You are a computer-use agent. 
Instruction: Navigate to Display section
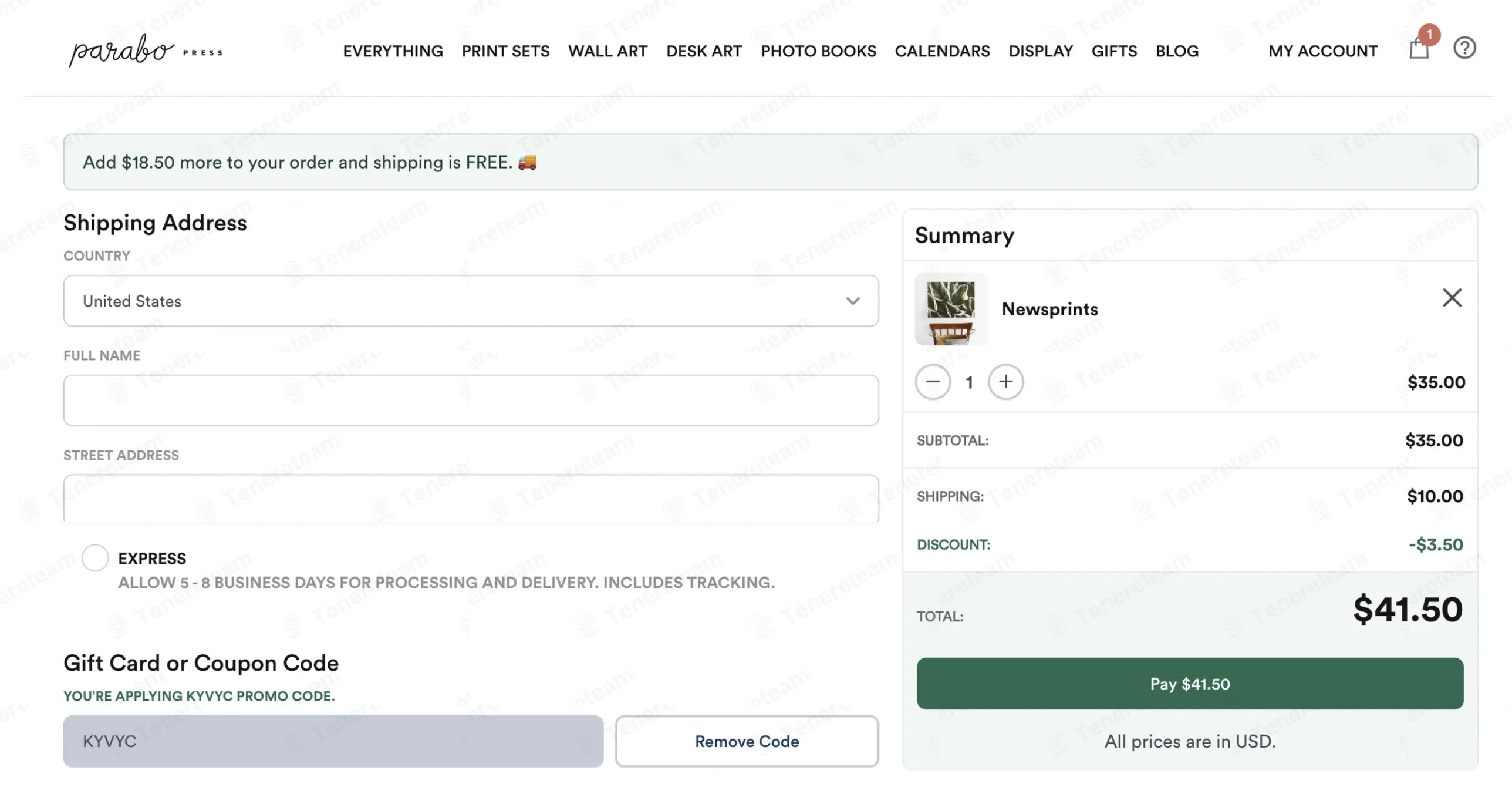(x=1041, y=51)
